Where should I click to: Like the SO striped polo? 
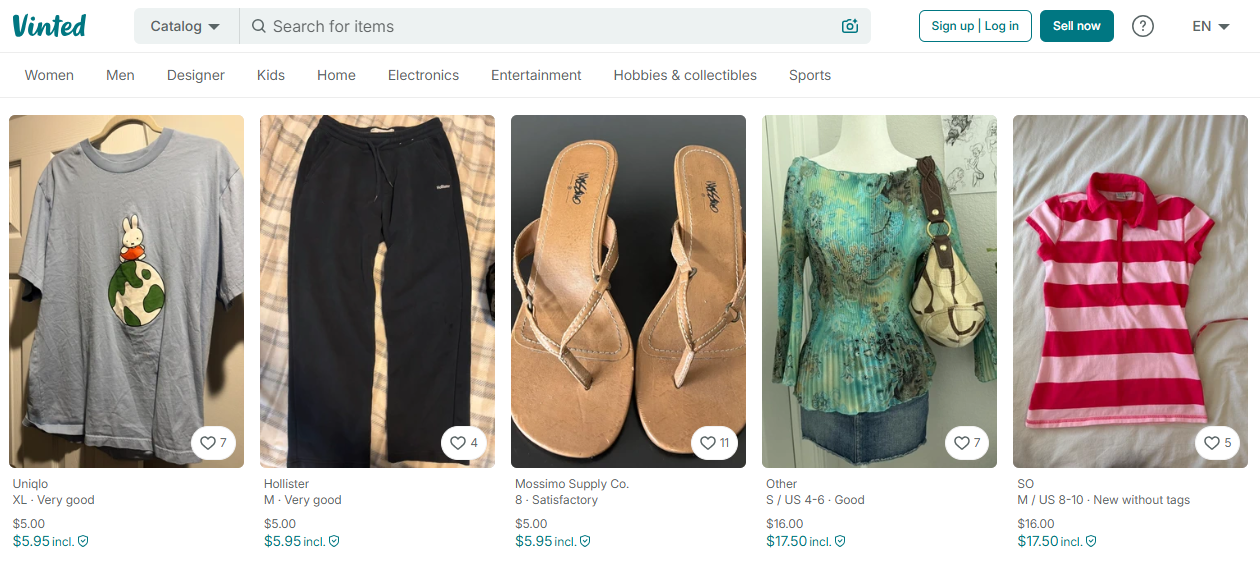click(x=1218, y=443)
